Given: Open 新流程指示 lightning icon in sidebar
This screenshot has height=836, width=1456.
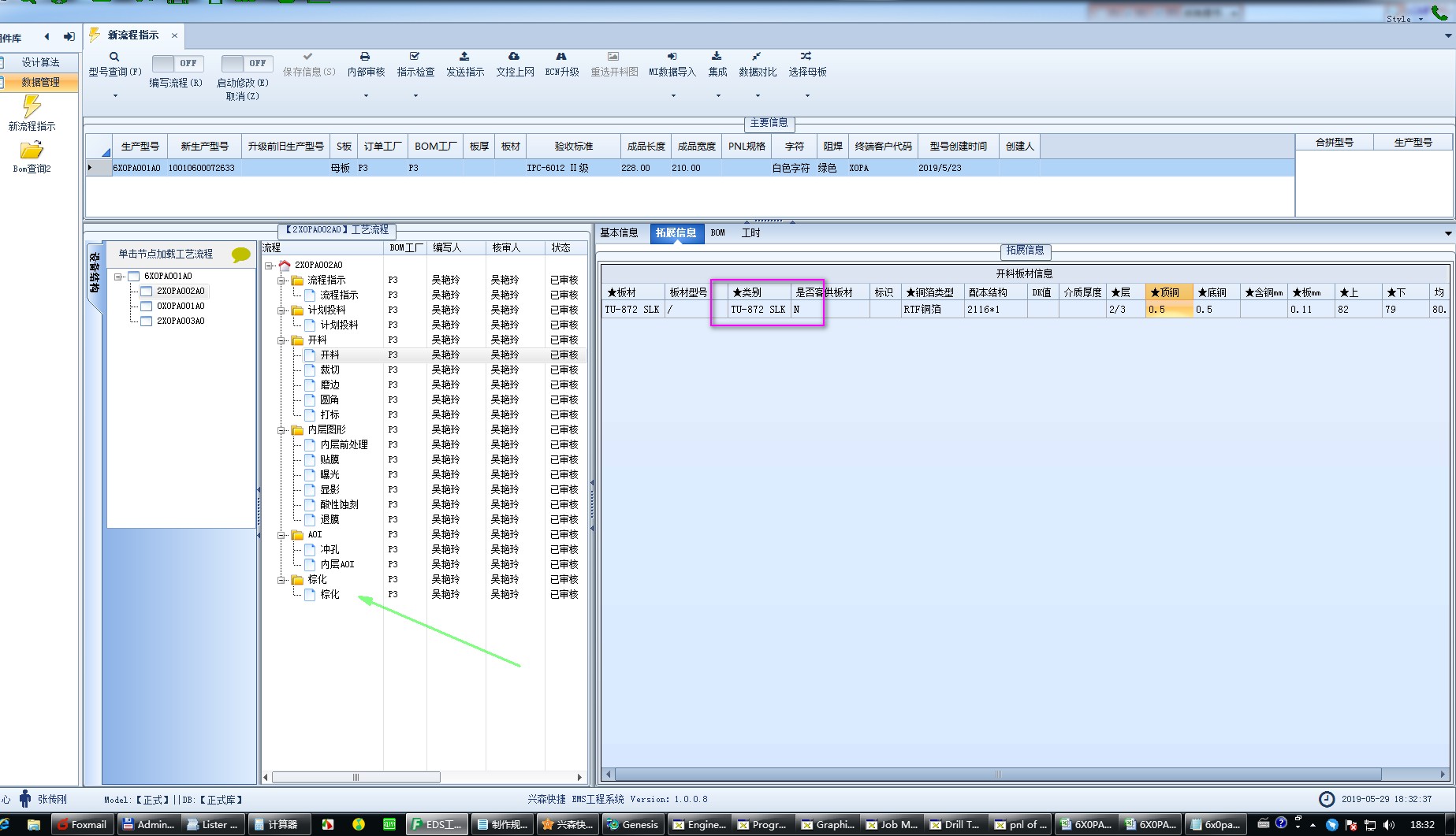Looking at the screenshot, I should [x=32, y=106].
